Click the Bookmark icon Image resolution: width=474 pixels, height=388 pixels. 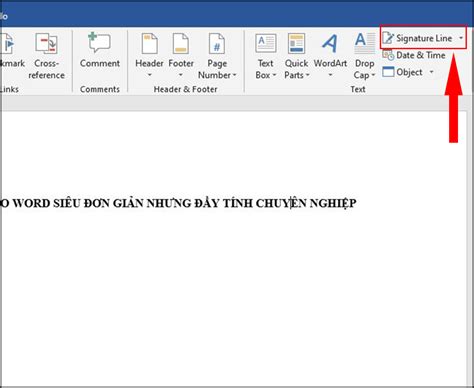[x=7, y=43]
